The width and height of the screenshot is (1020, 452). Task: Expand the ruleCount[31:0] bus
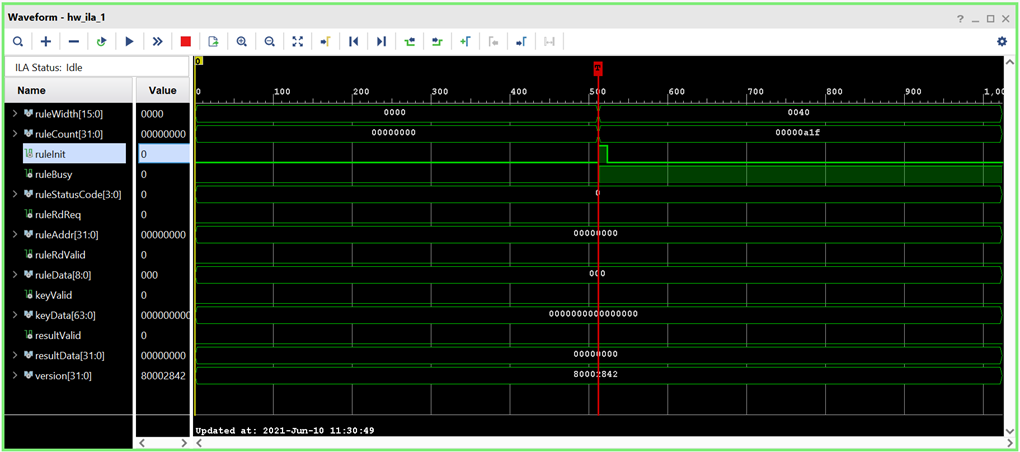pyautogui.click(x=15, y=134)
